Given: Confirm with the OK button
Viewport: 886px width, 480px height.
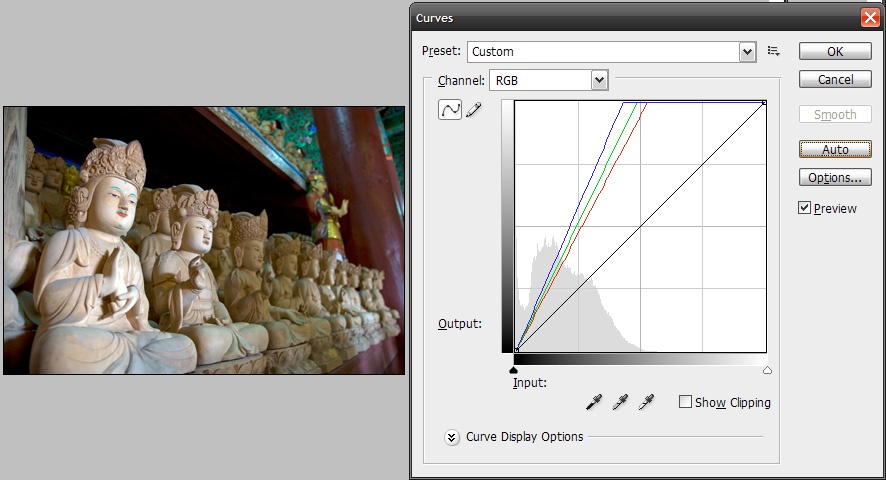Looking at the screenshot, I should (835, 51).
